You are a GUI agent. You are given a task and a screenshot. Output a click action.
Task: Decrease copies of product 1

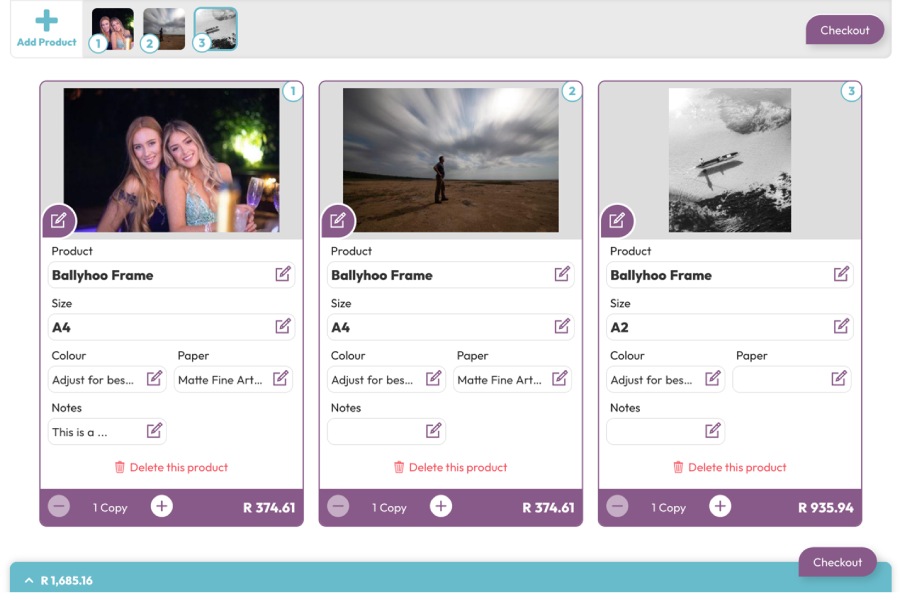pos(59,506)
